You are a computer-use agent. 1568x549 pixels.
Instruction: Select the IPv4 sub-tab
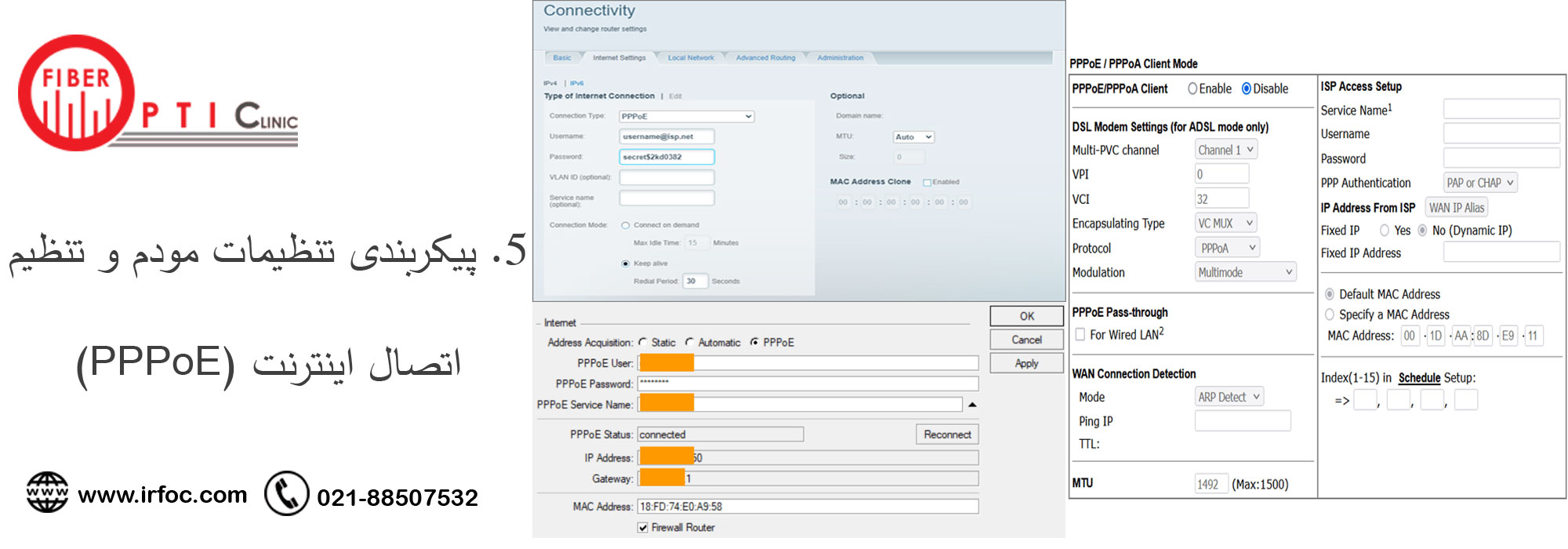(550, 83)
